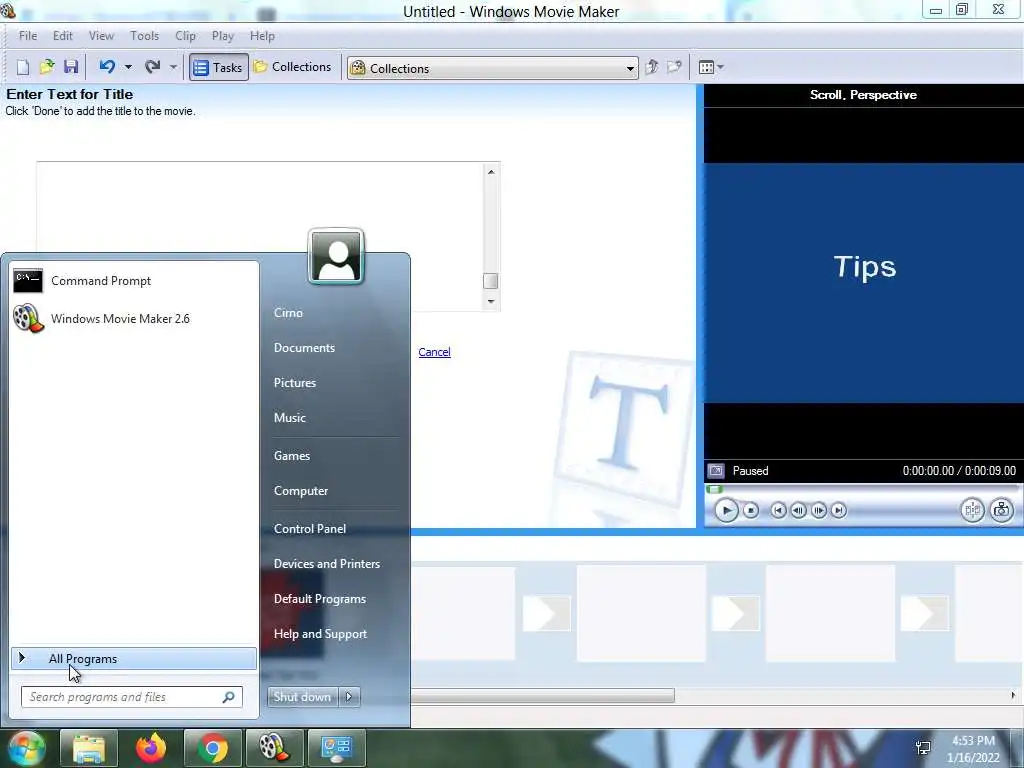
Task: Click the Take Picture camera icon
Action: pyautogui.click(x=1002, y=510)
